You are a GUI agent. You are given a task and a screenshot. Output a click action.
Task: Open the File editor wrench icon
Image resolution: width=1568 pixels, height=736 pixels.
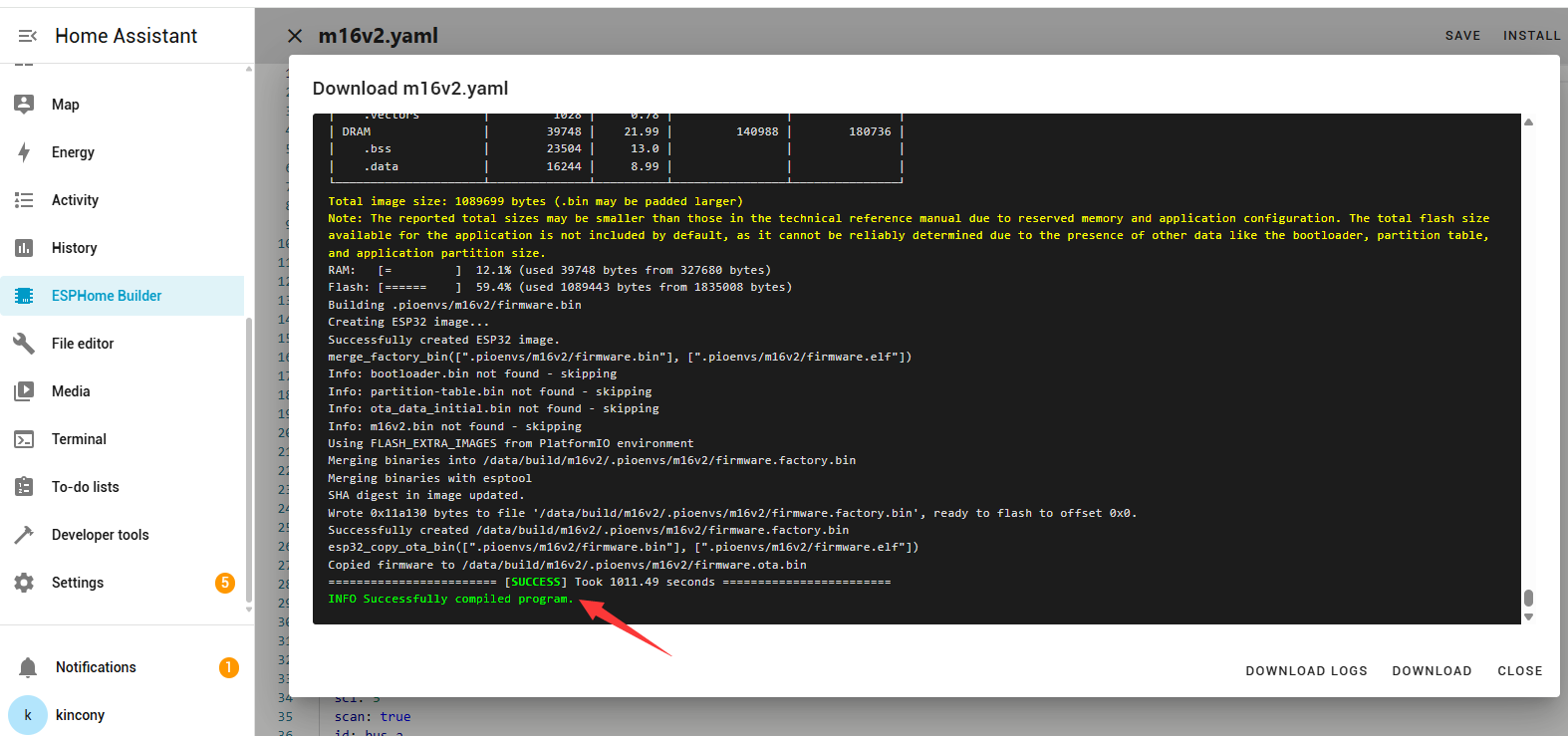pyautogui.click(x=25, y=344)
